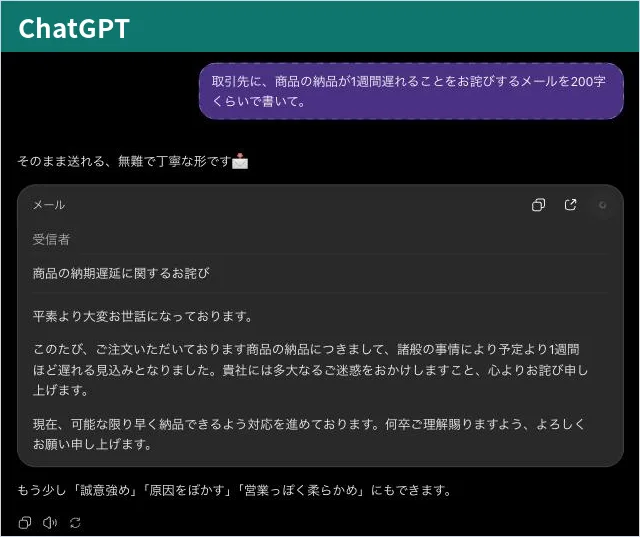Image resolution: width=640 pixels, height=537 pixels.
Task: Click the faint round icon at card corner
Action: pos(602,205)
